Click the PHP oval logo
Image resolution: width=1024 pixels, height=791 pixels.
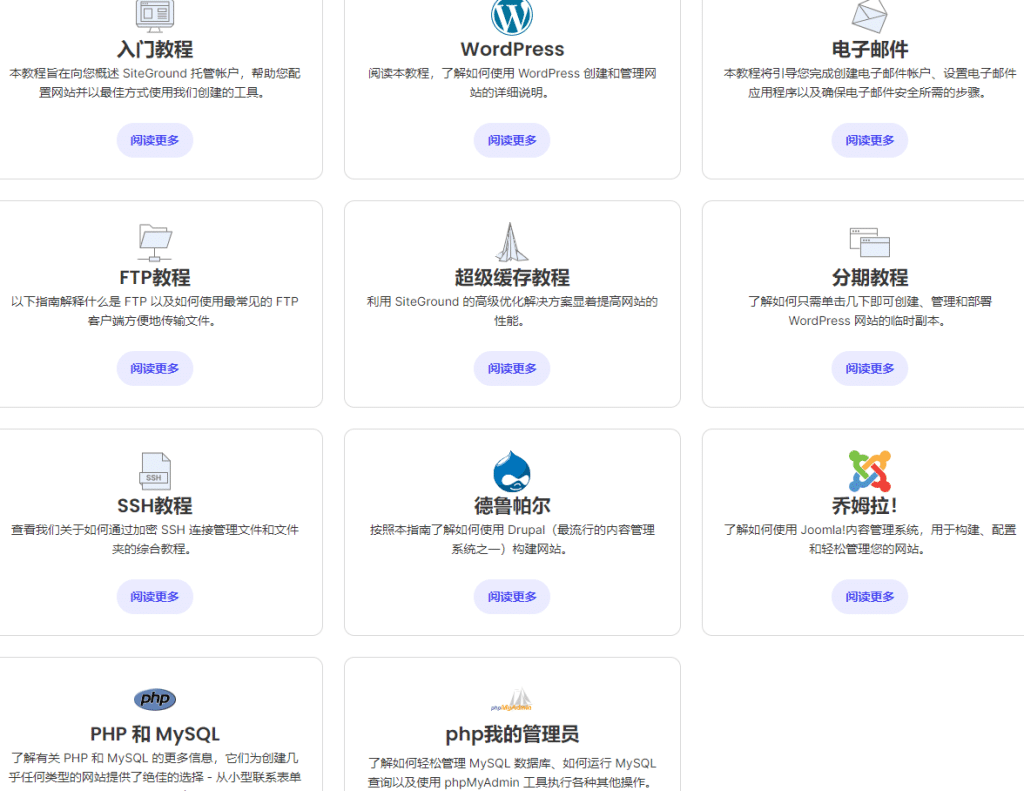[x=155, y=699]
